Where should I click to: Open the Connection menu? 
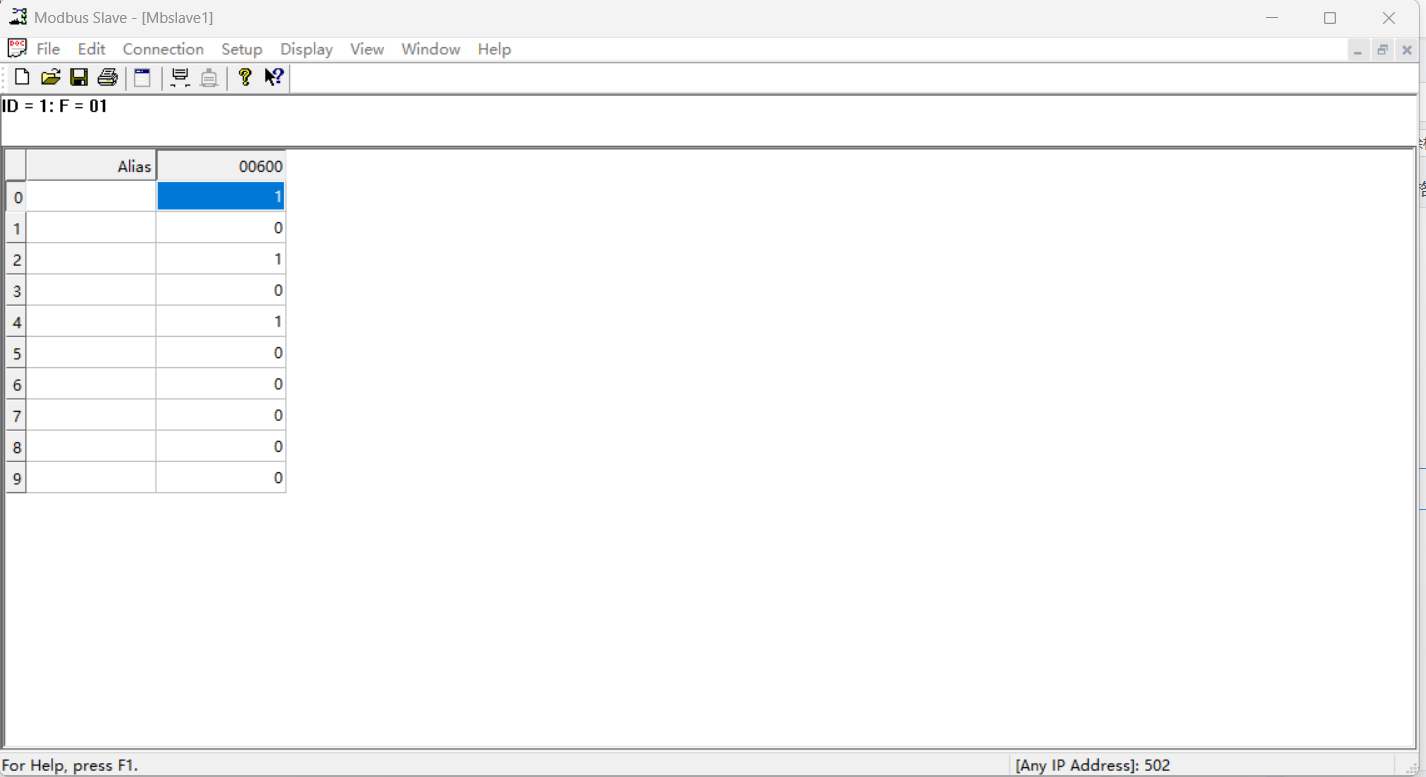click(x=163, y=49)
